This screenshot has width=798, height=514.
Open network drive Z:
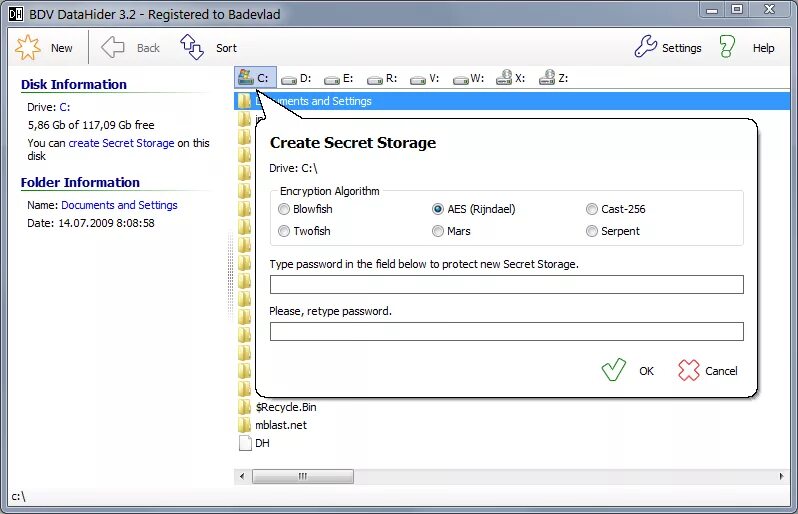[x=554, y=77]
